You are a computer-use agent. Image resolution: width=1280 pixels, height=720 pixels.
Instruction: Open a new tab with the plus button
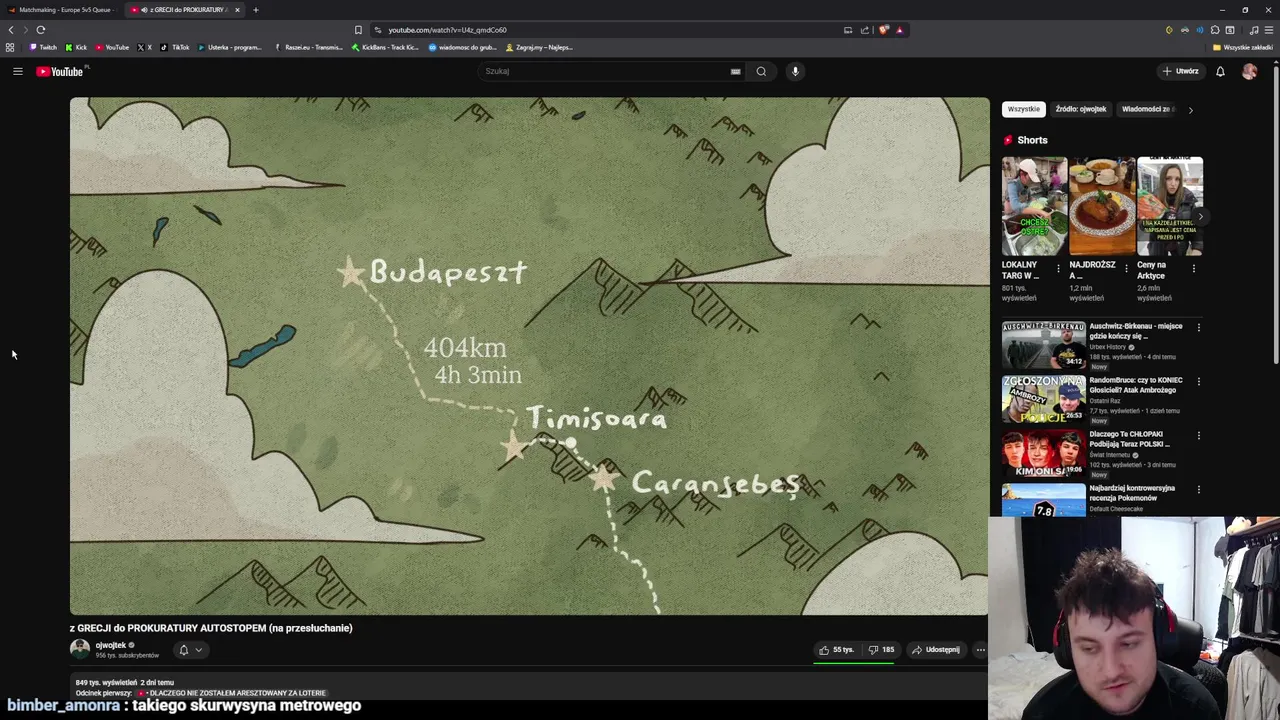pos(255,10)
